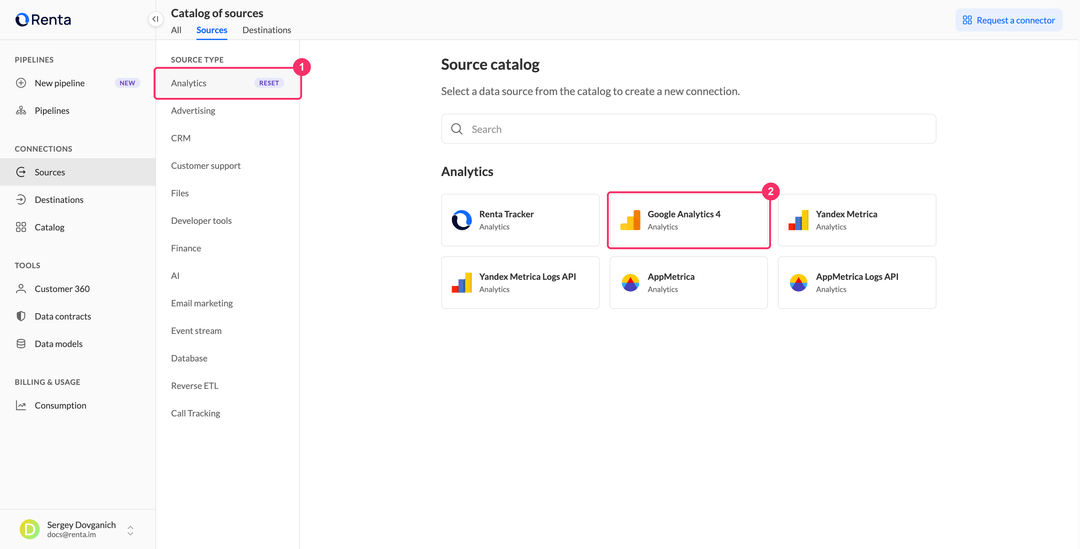Click the Data contracts shield icon

coord(21,317)
